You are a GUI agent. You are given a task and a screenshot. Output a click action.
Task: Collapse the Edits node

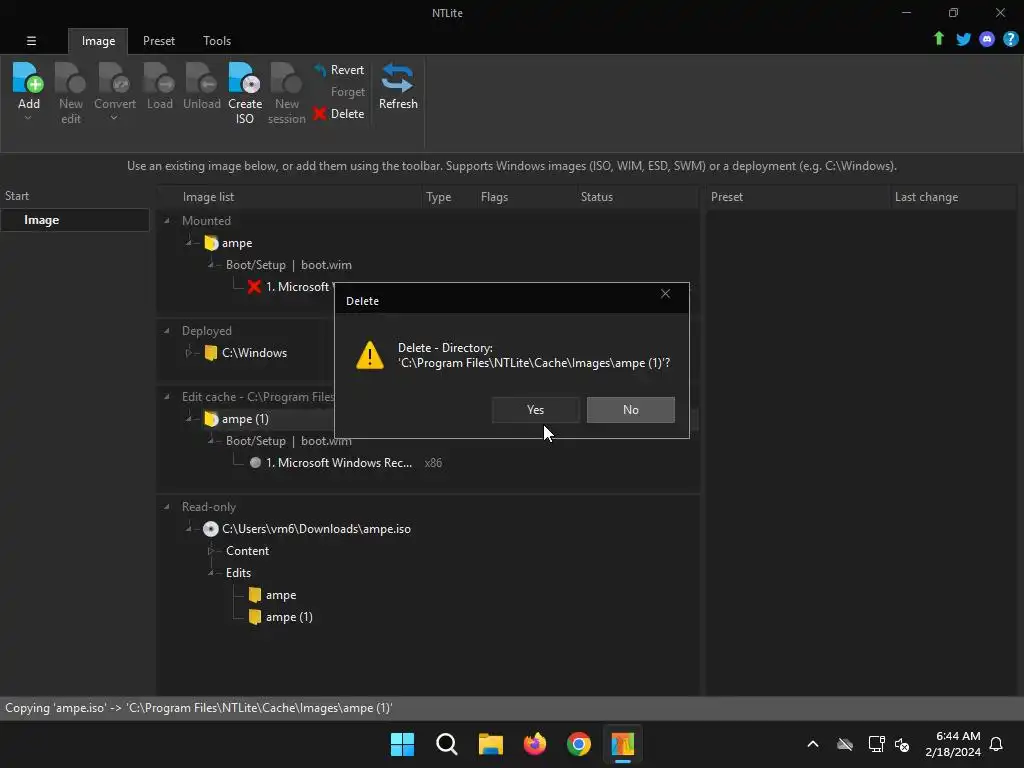click(211, 573)
